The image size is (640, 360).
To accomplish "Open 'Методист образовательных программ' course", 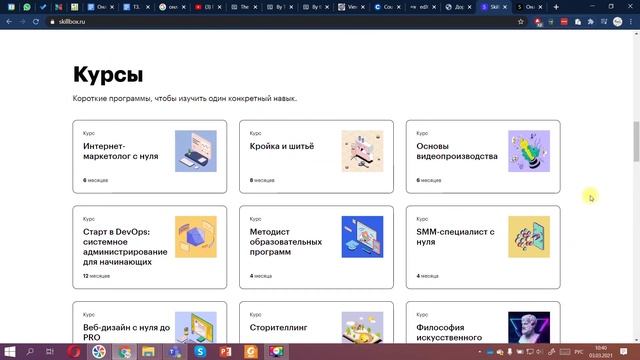I will (316, 247).
